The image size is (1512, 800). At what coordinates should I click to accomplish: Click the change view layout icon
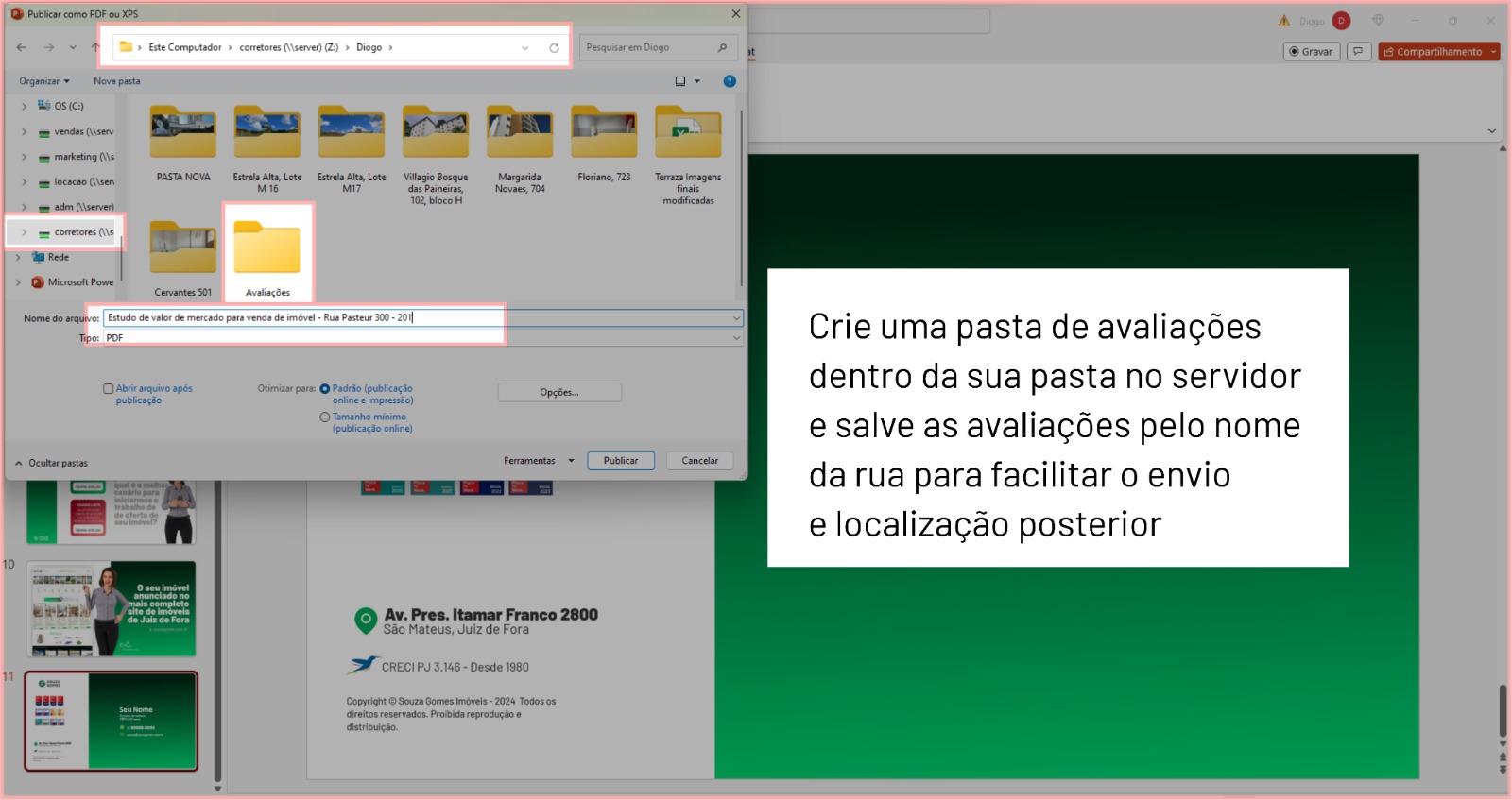coord(680,81)
